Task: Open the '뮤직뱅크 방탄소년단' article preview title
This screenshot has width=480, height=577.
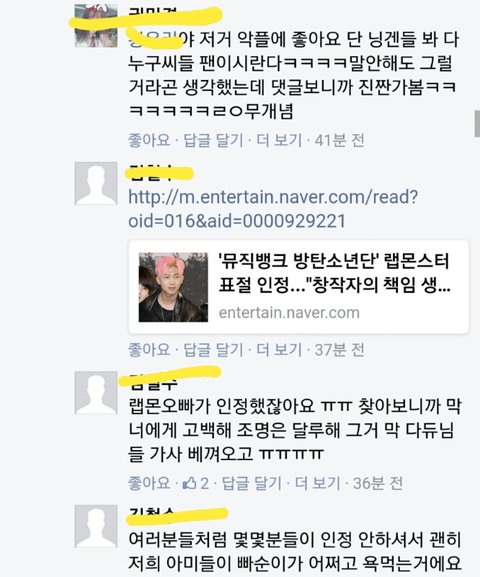Action: point(334,273)
